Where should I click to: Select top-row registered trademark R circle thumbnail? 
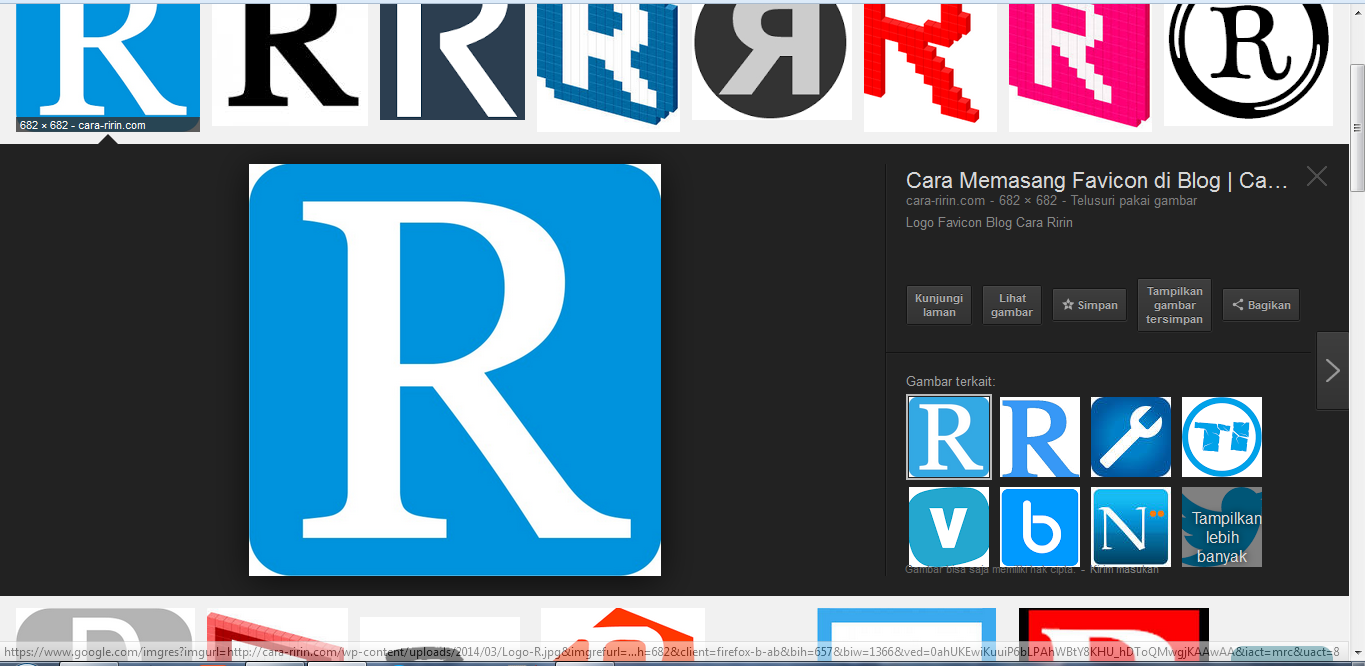[x=1248, y=63]
